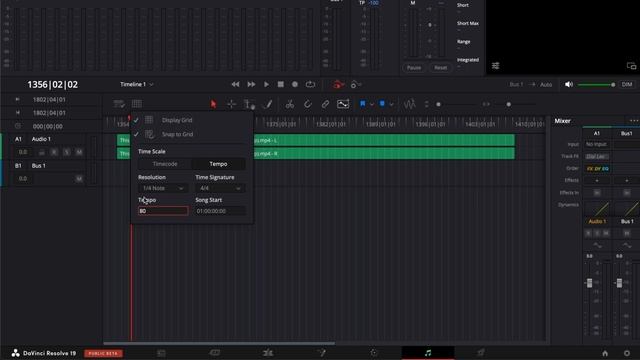
Task: Open Dynamics graph for mixer channel A1
Action: tap(597, 208)
